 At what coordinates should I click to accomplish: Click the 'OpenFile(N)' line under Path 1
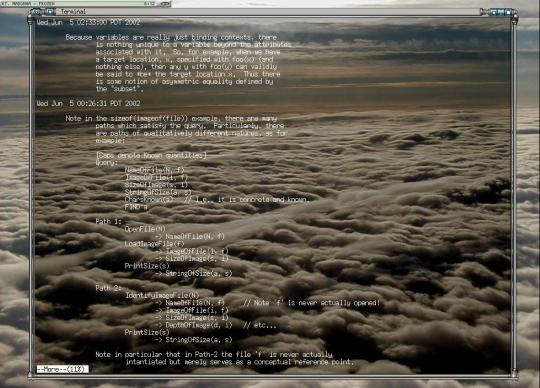pos(145,229)
